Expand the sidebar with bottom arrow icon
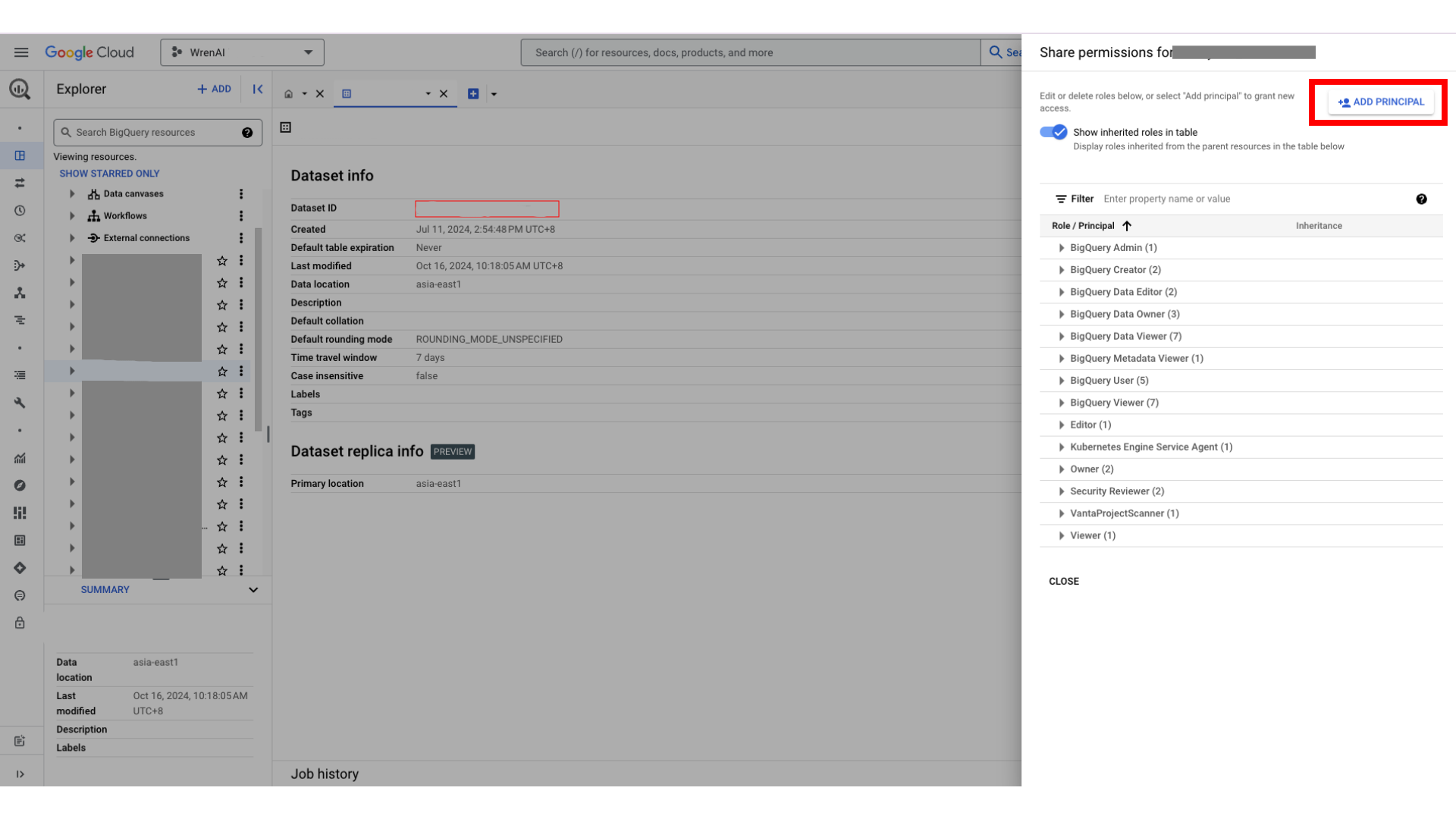Viewport: 1456px width, 819px height. pos(20,774)
